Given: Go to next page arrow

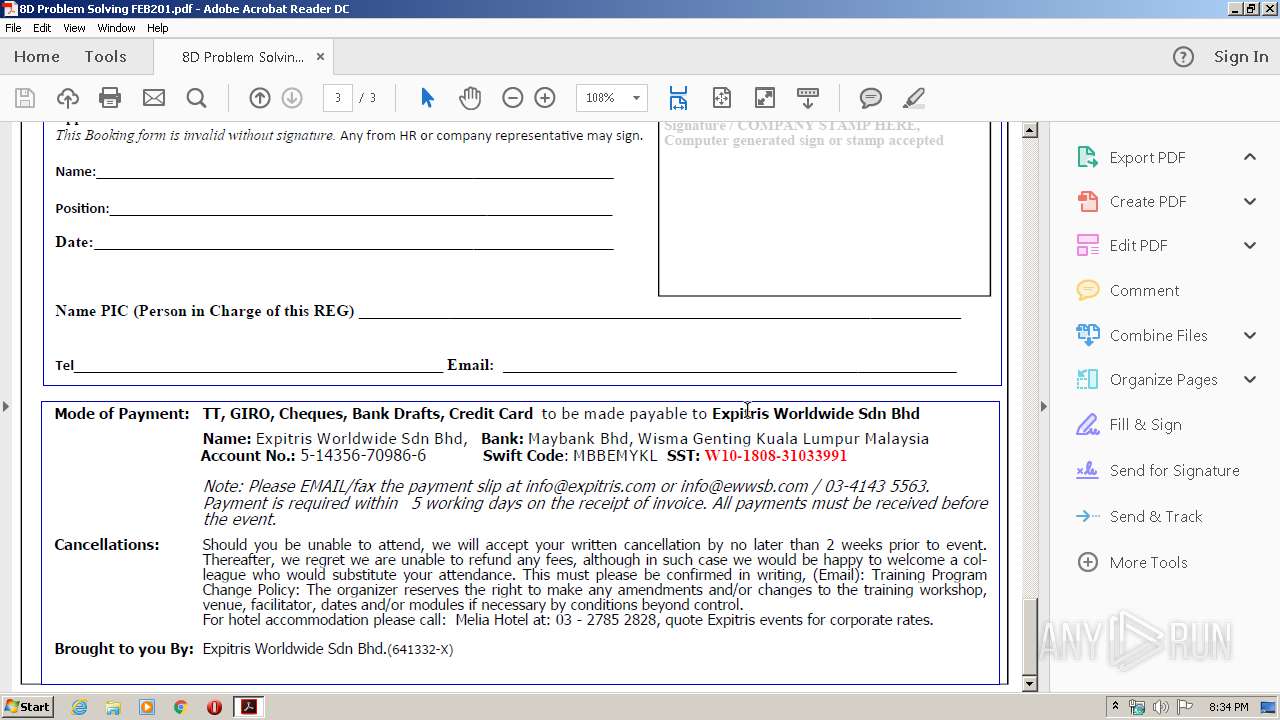Looking at the screenshot, I should [292, 97].
